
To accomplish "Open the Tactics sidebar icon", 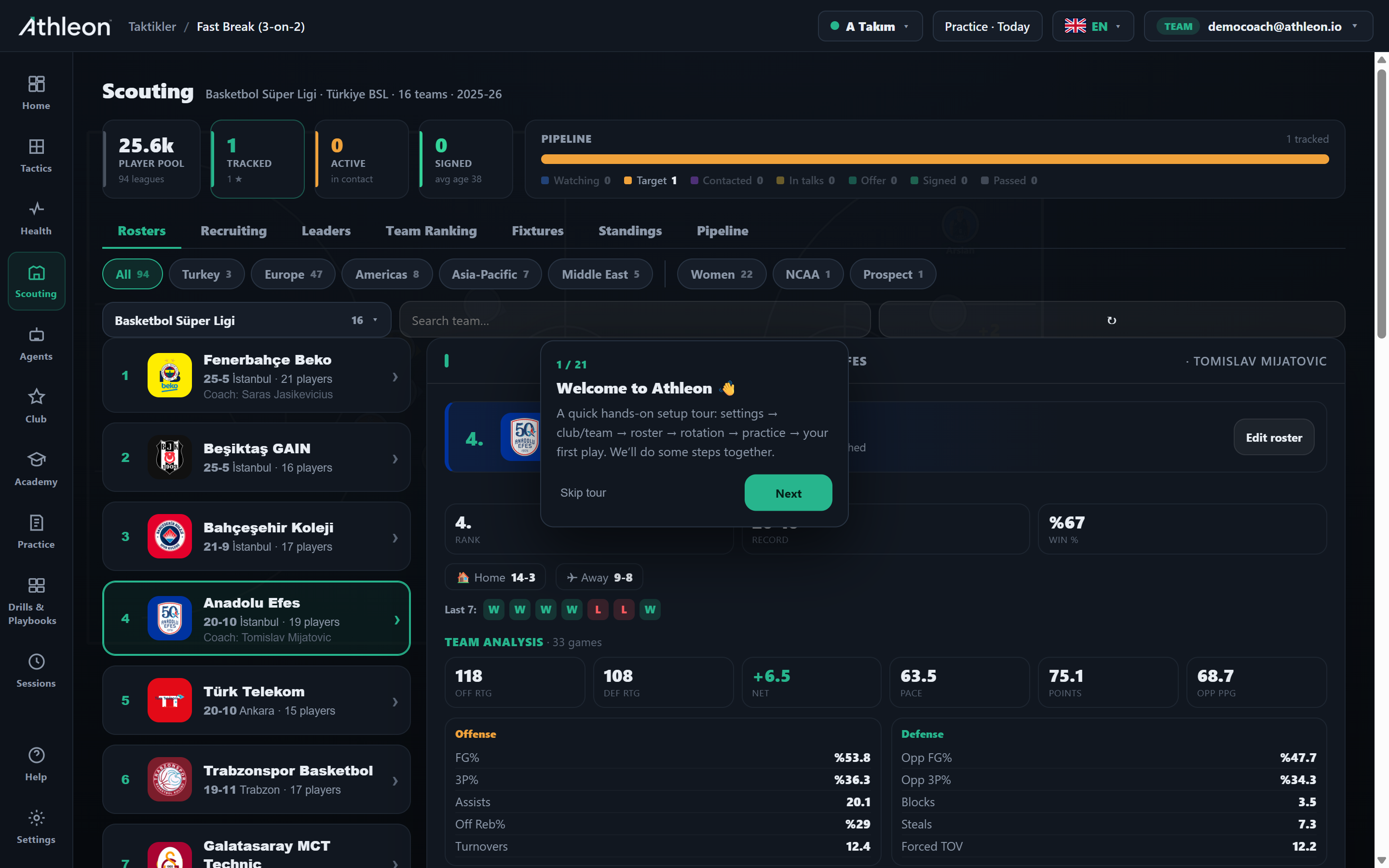I will coord(36,147).
